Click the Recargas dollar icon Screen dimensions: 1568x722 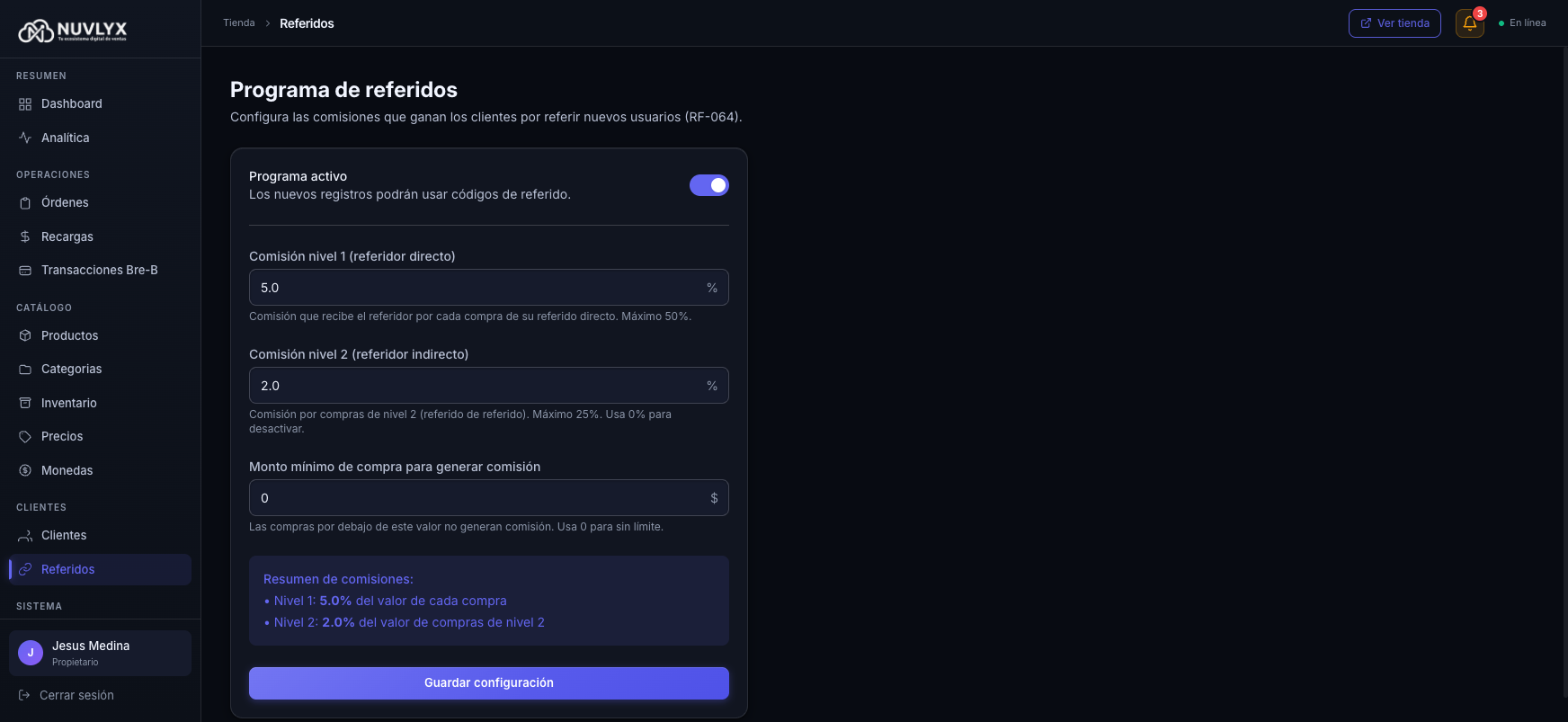[x=24, y=236]
